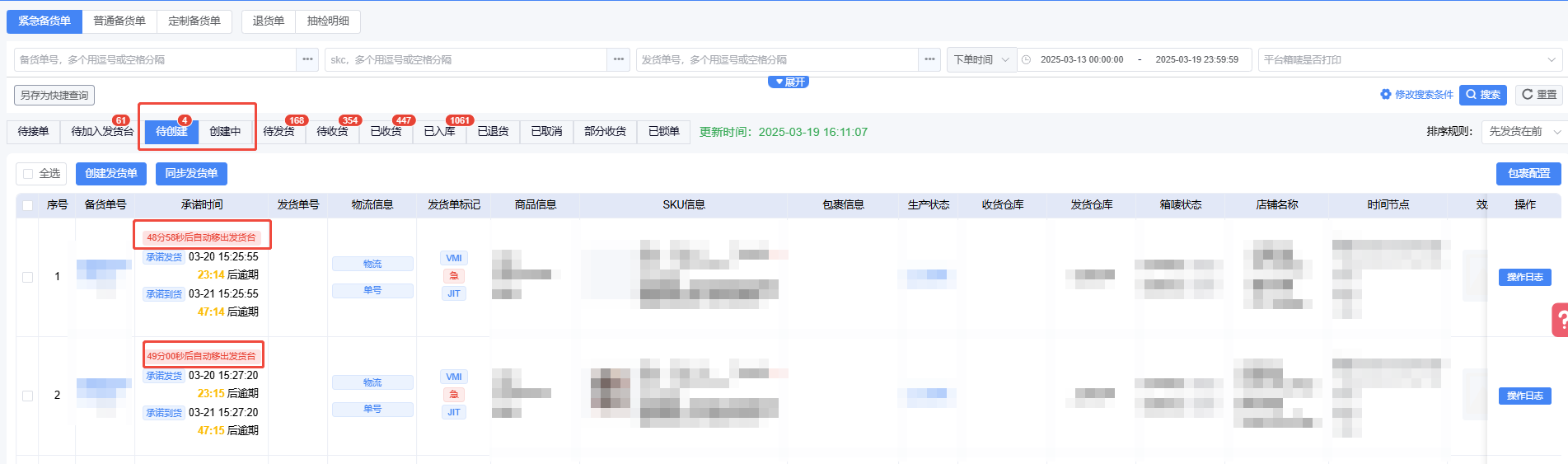1568x464 pixels.
Task: Open 平台箱唛是否打印 dropdown
Action: click(1409, 59)
